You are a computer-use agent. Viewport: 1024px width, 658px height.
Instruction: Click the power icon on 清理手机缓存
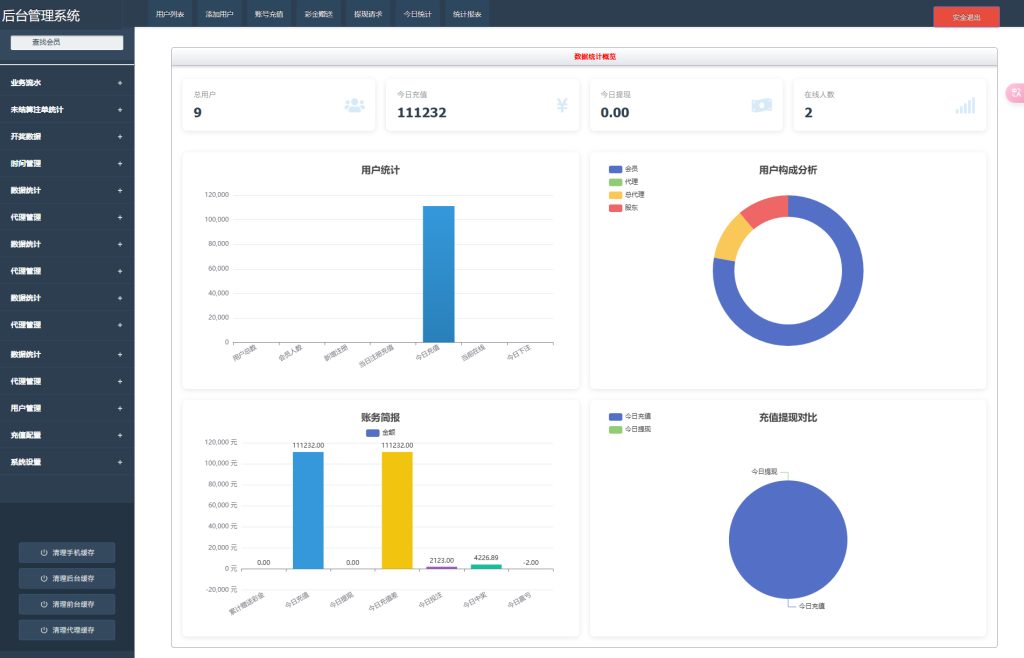44,553
